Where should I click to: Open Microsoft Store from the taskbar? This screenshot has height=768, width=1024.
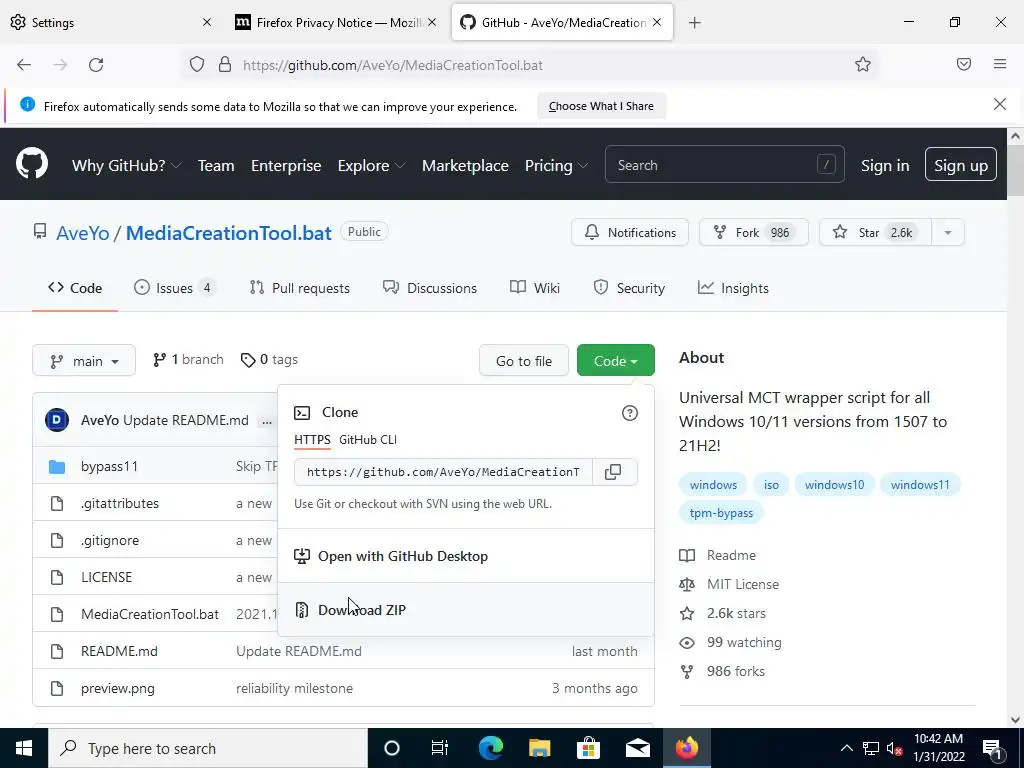pyautogui.click(x=588, y=748)
